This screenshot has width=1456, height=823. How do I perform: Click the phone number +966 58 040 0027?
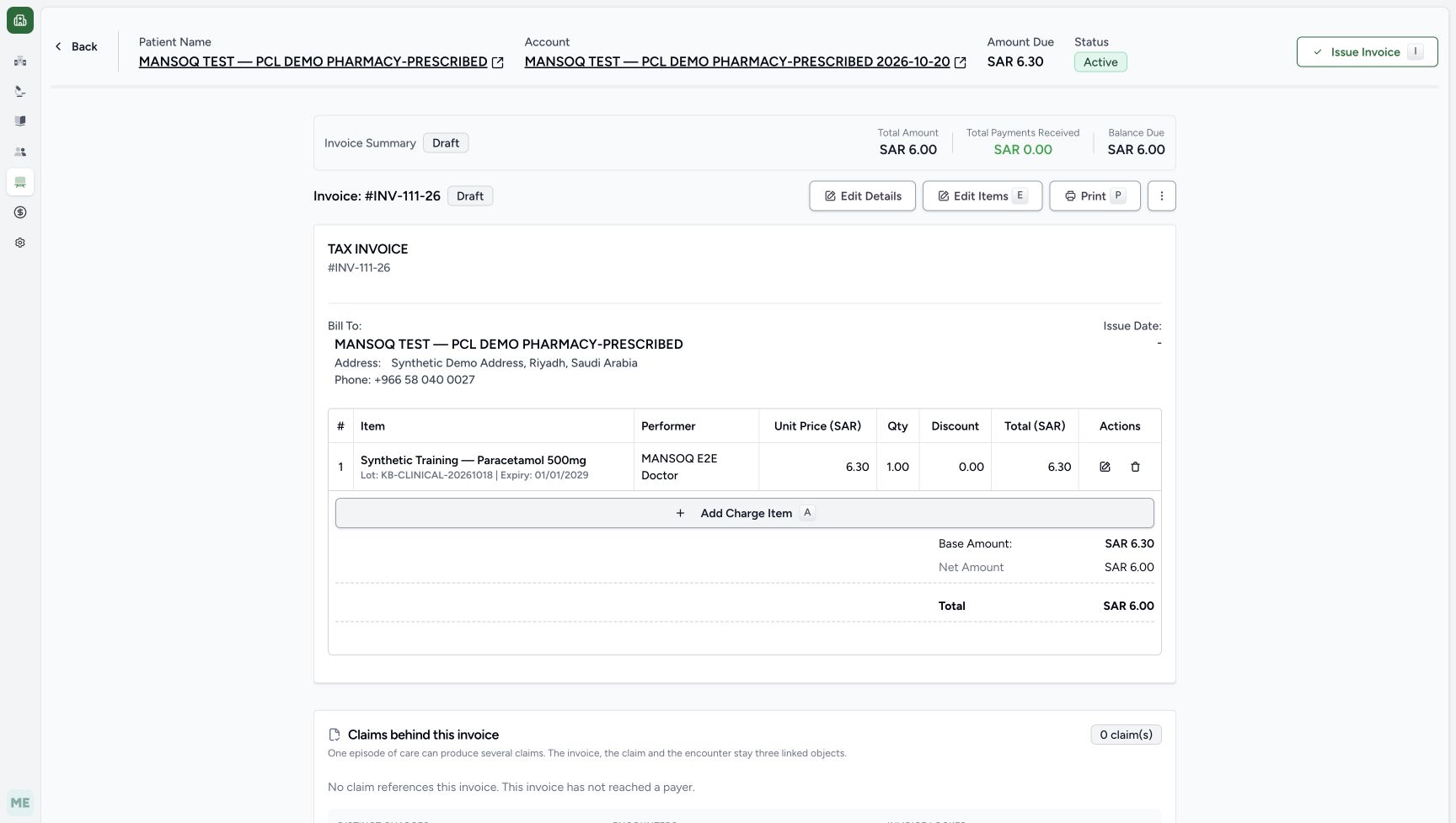(424, 380)
